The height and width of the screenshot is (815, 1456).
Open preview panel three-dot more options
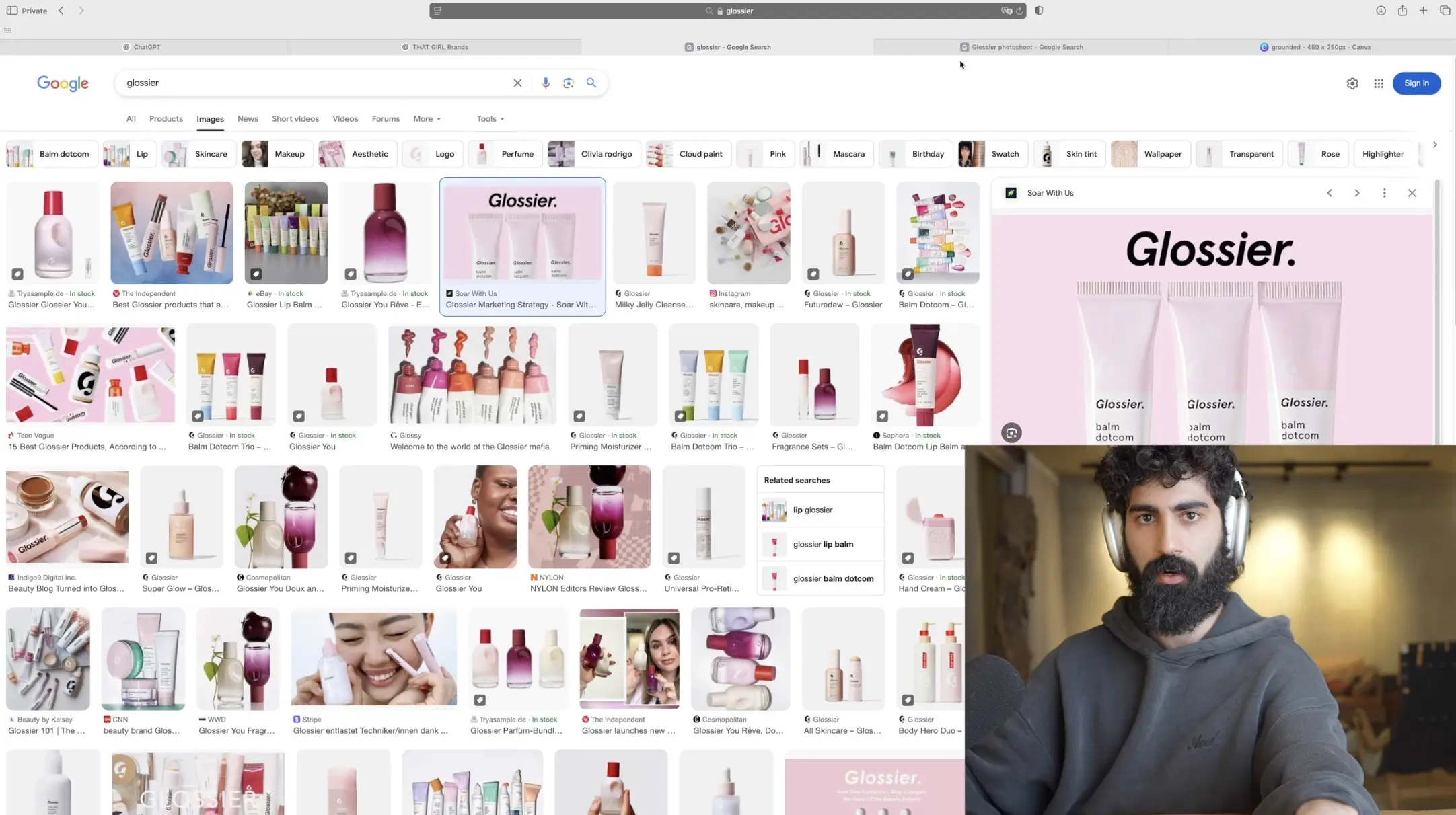point(1385,193)
